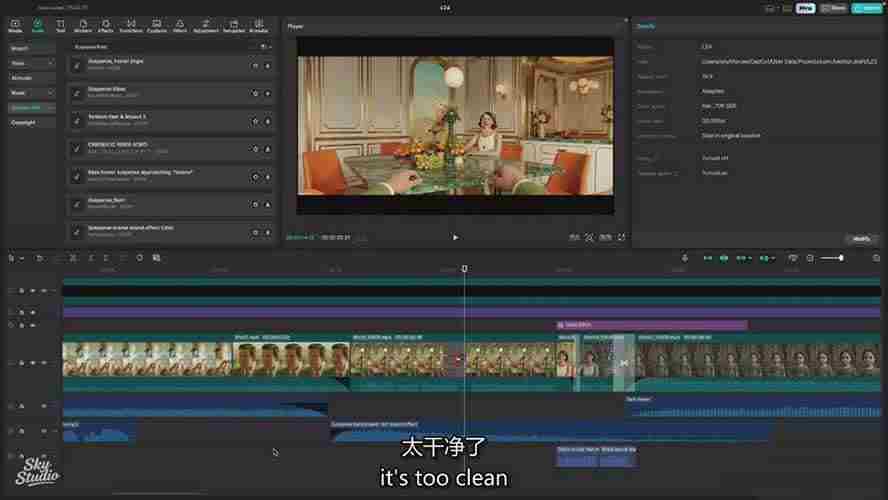Expand the Music category in sidebar
Screen dimensions: 888x500
(30, 92)
